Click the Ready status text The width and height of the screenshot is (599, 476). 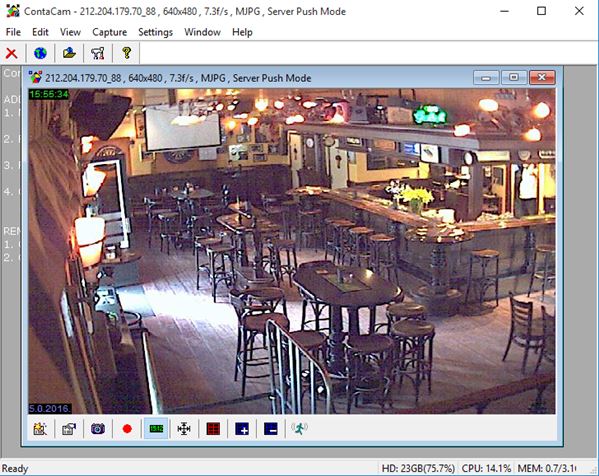15,469
